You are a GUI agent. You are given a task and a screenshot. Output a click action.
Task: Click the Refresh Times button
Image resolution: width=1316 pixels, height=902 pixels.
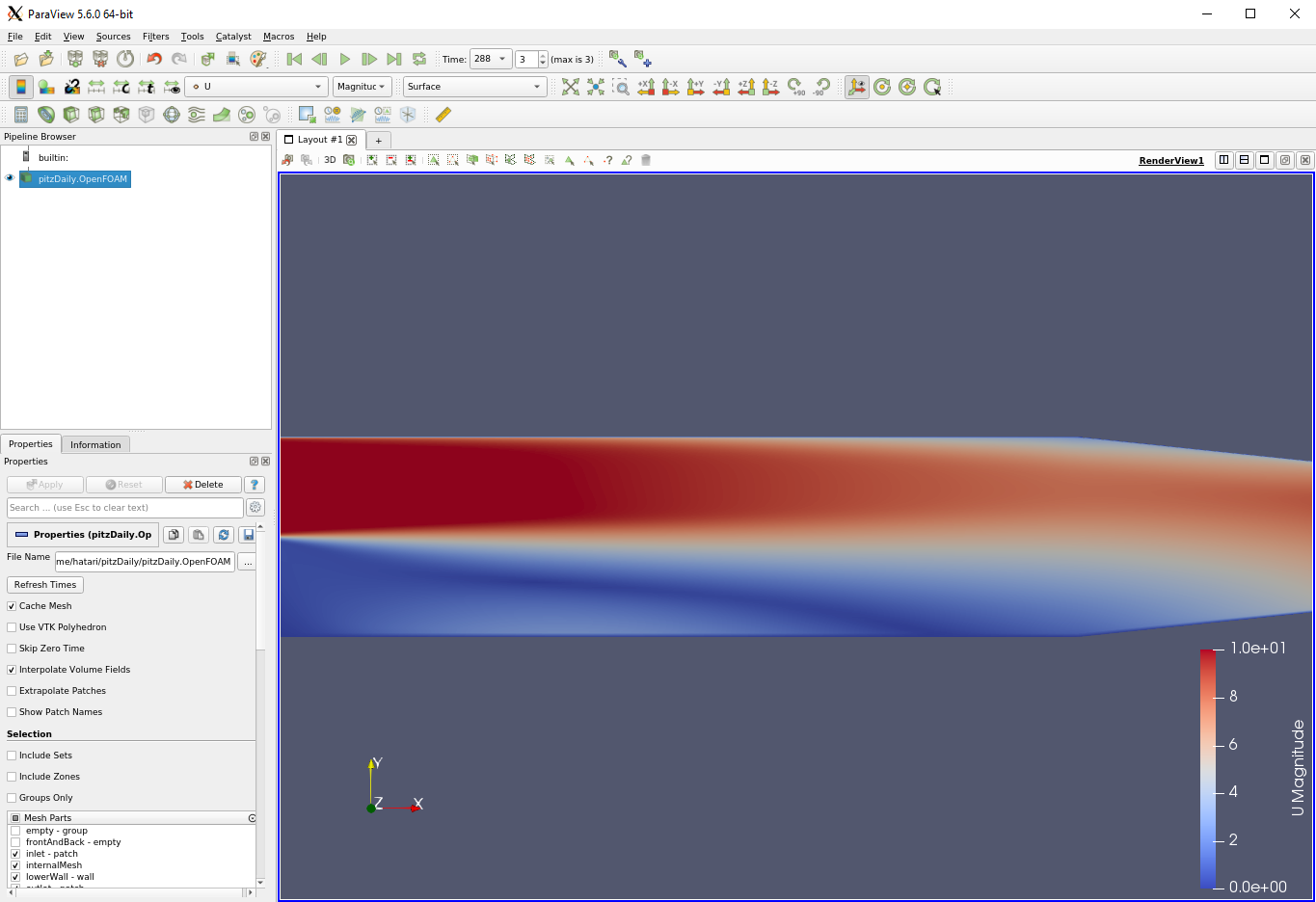[x=45, y=585]
